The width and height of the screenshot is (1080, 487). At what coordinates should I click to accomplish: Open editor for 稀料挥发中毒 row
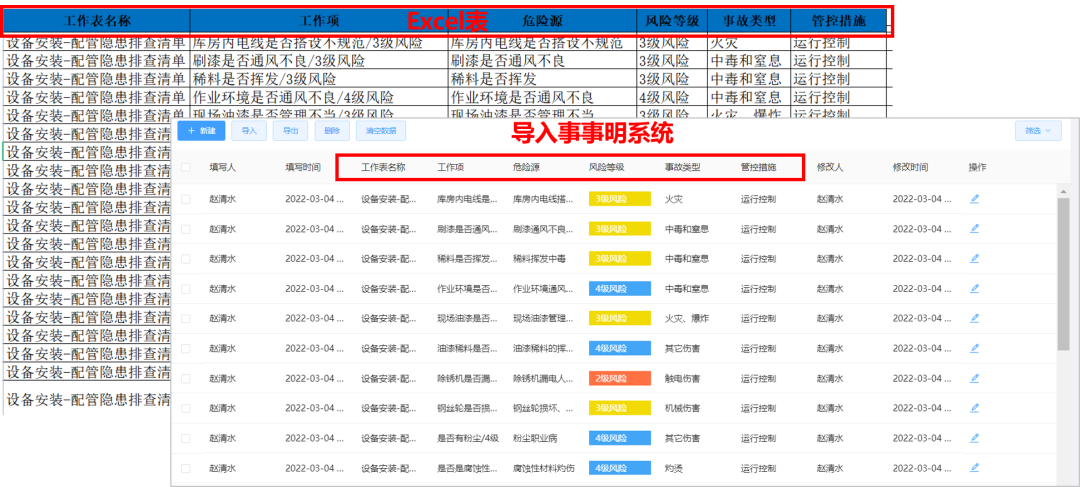click(x=974, y=259)
